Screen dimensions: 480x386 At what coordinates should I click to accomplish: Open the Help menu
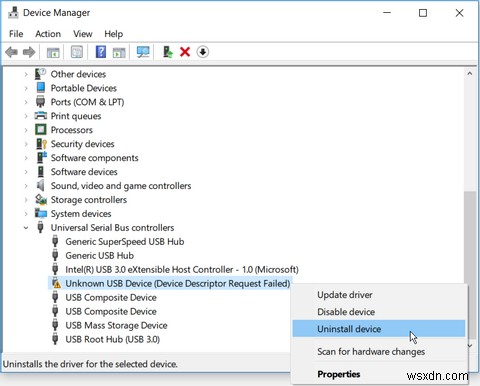113,34
